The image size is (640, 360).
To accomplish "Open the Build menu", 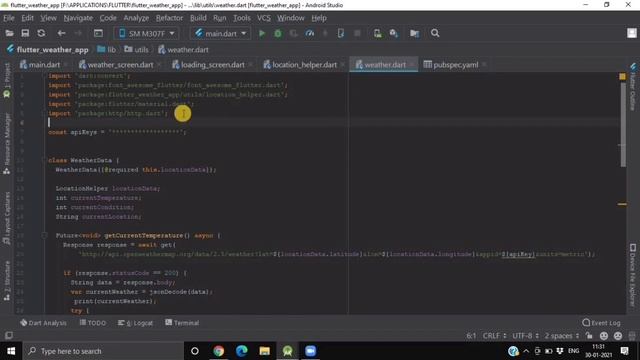I will click(x=198, y=18).
